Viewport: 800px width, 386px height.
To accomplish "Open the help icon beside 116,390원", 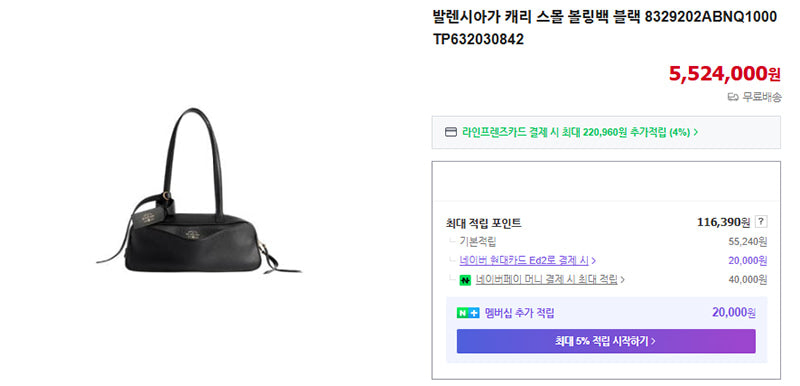I will (x=761, y=222).
